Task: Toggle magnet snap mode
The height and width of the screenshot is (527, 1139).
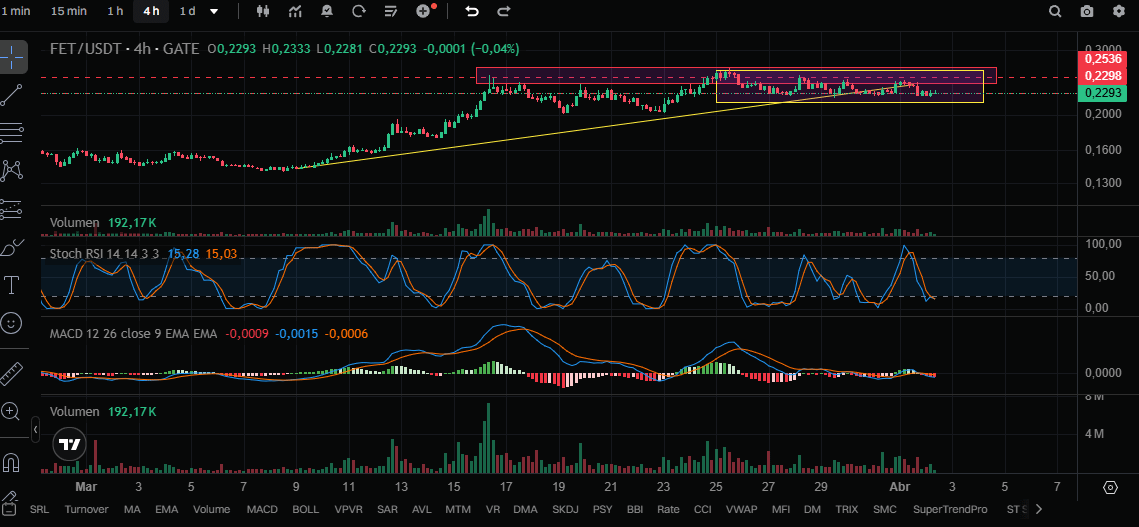Action: pyautogui.click(x=13, y=463)
